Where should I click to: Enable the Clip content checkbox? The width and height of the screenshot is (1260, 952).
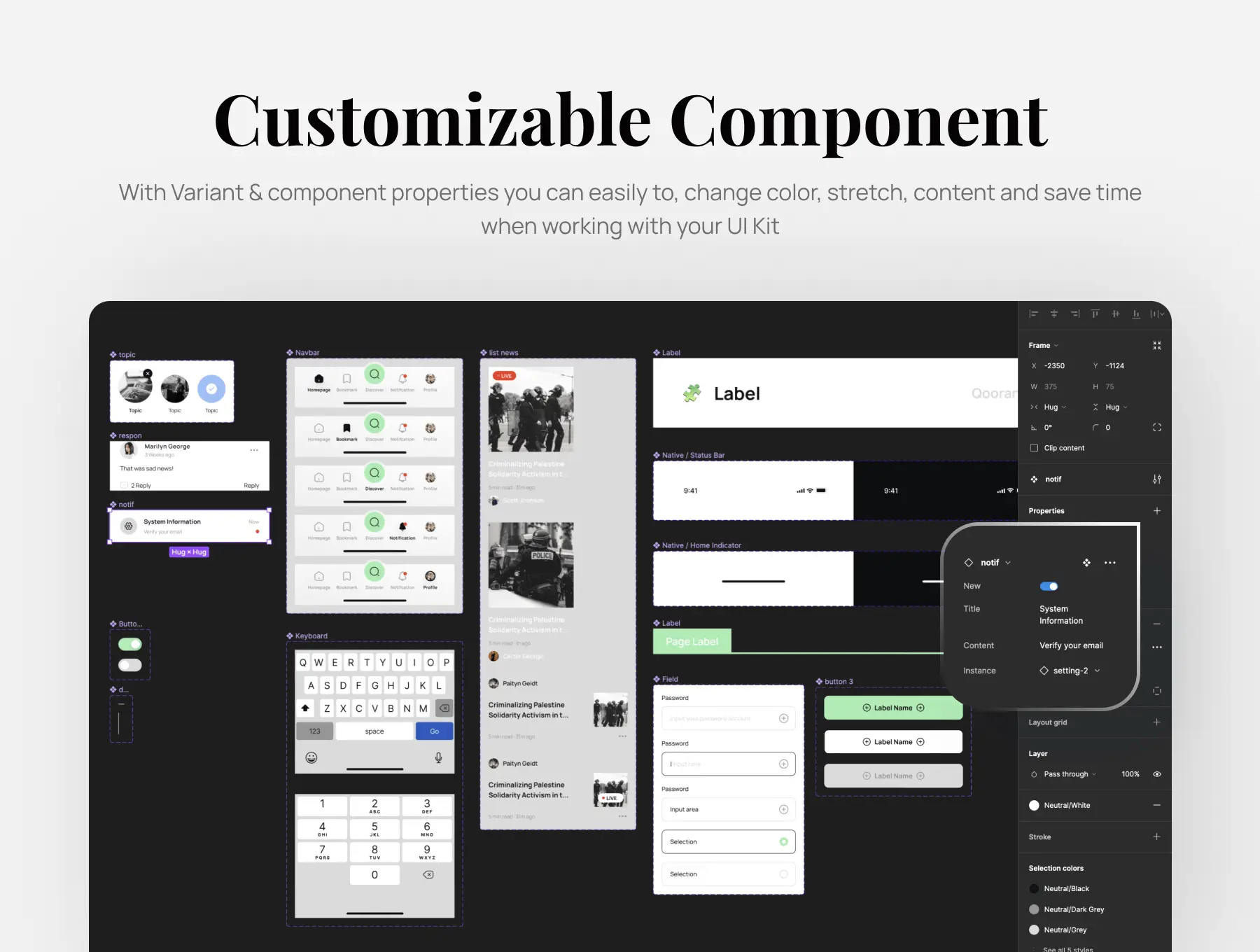1034,448
